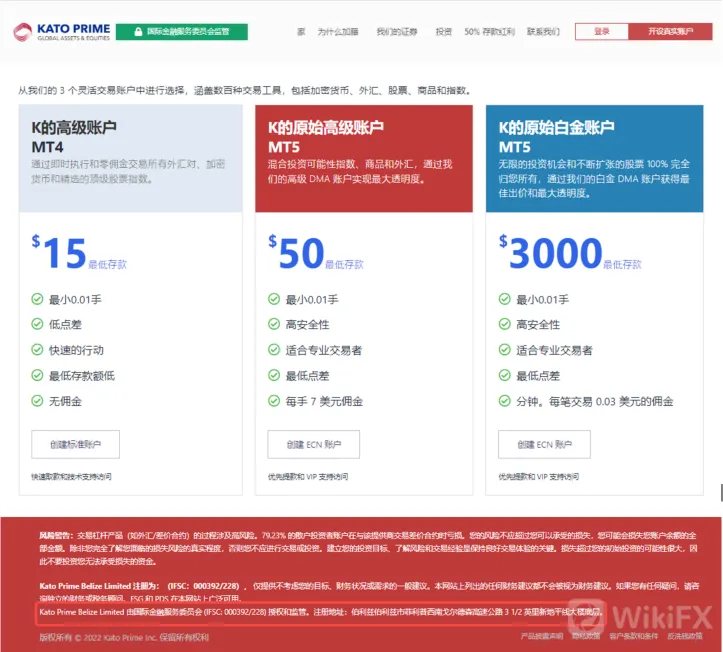Click the 登录 login button
The width and height of the screenshot is (723, 652).
click(x=602, y=31)
